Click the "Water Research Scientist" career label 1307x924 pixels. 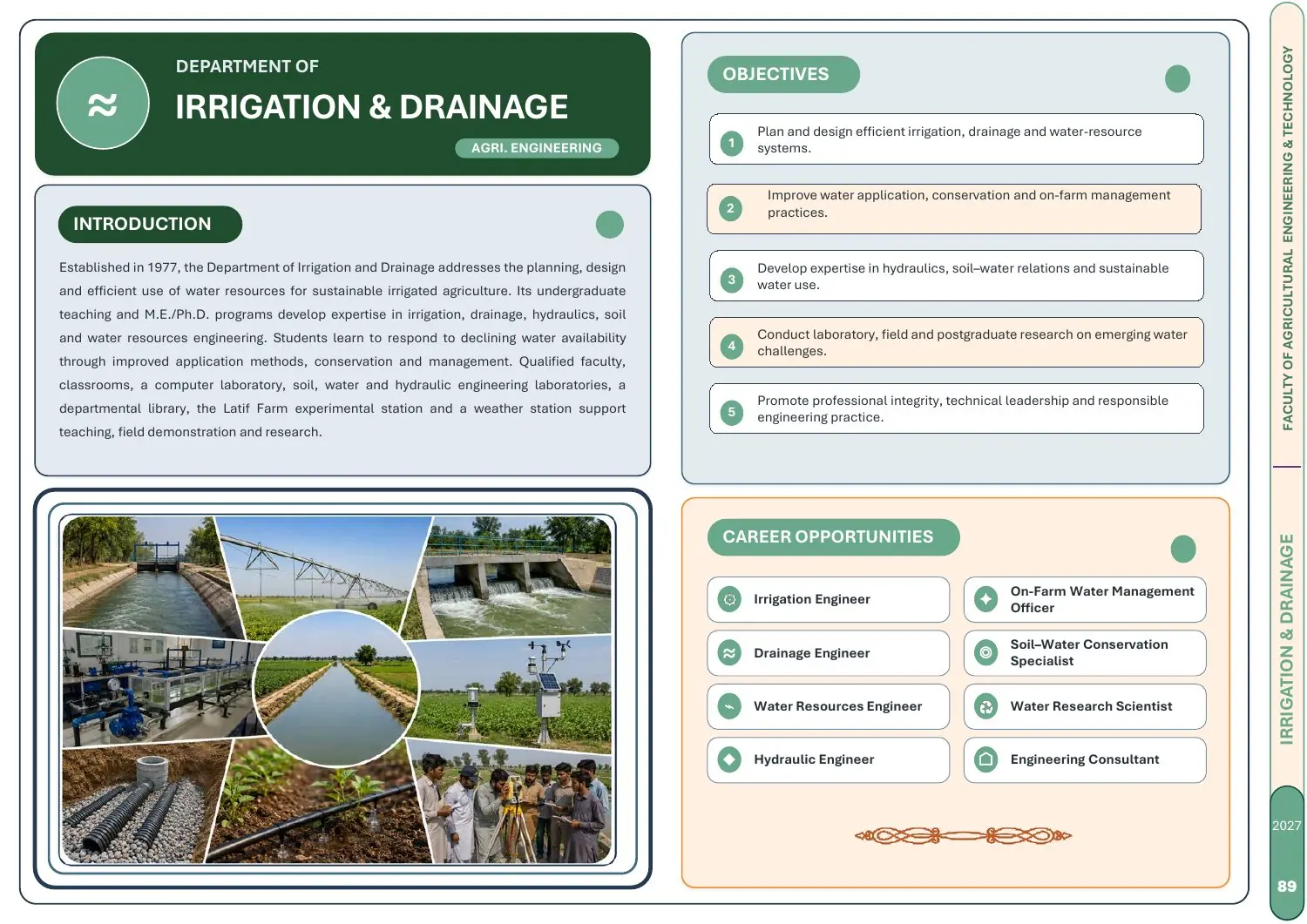tap(1092, 706)
